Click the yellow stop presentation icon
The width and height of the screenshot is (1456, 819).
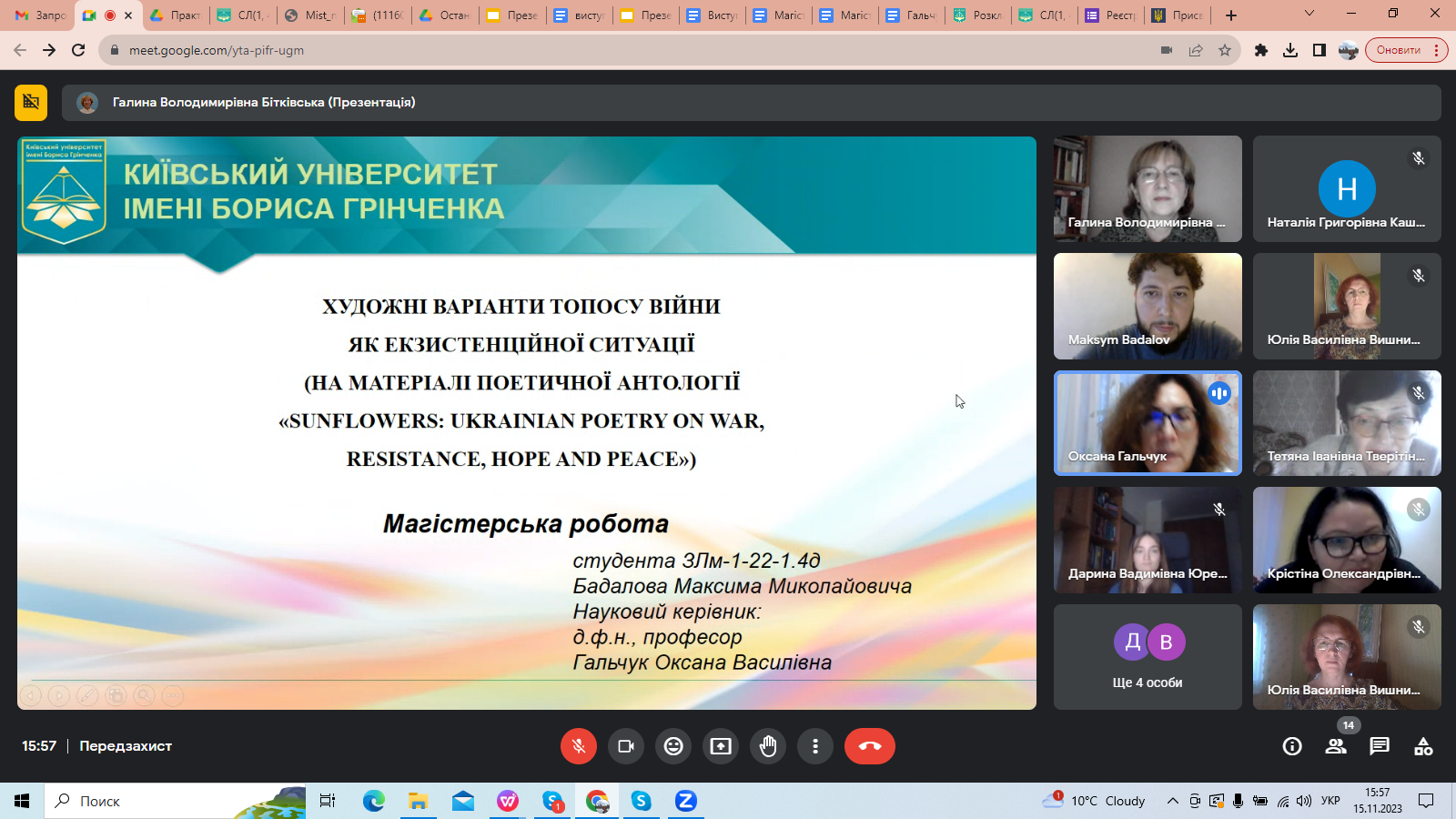pos(31,102)
